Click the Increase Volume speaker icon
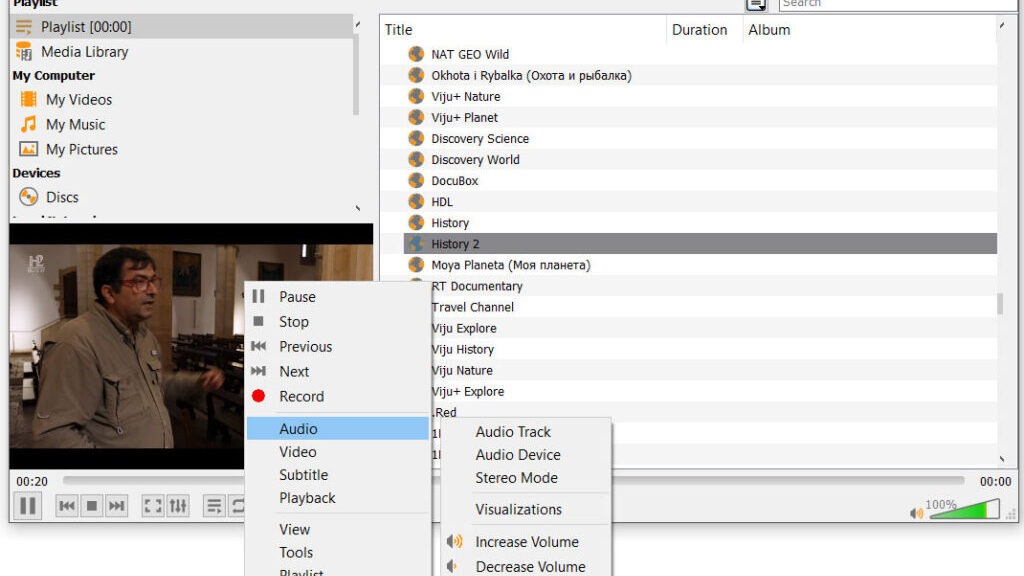The height and width of the screenshot is (576, 1024). click(x=455, y=541)
